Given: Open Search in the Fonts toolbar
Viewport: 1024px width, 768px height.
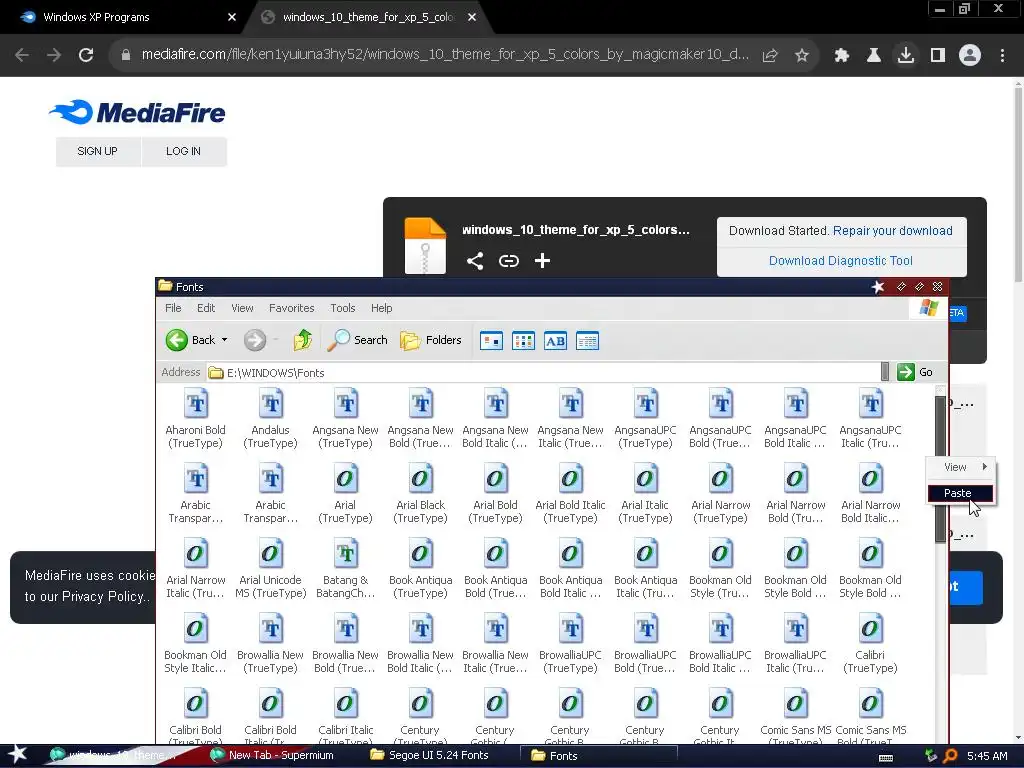Looking at the screenshot, I should coord(357,340).
